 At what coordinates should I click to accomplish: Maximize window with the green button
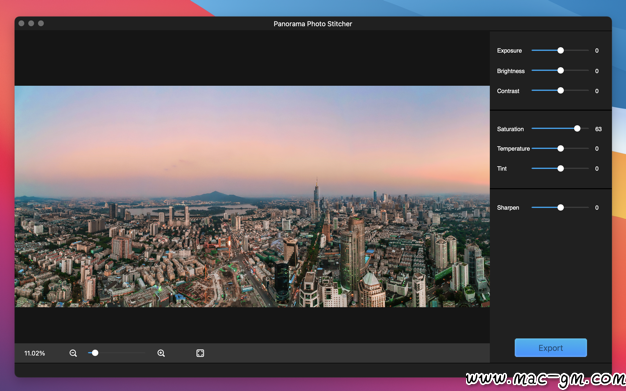click(41, 23)
